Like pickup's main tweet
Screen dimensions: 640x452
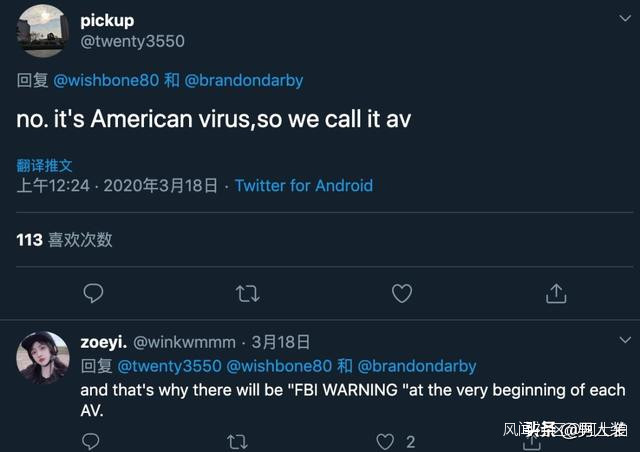(401, 293)
